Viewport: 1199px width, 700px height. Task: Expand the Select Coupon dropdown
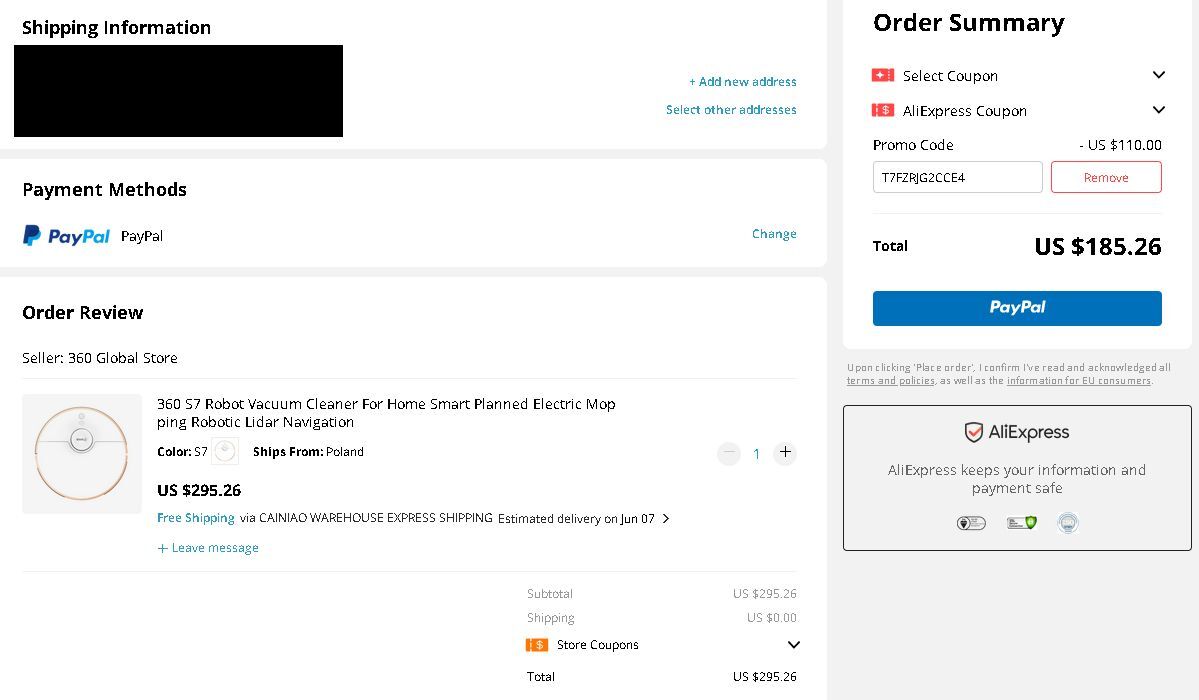1158,75
